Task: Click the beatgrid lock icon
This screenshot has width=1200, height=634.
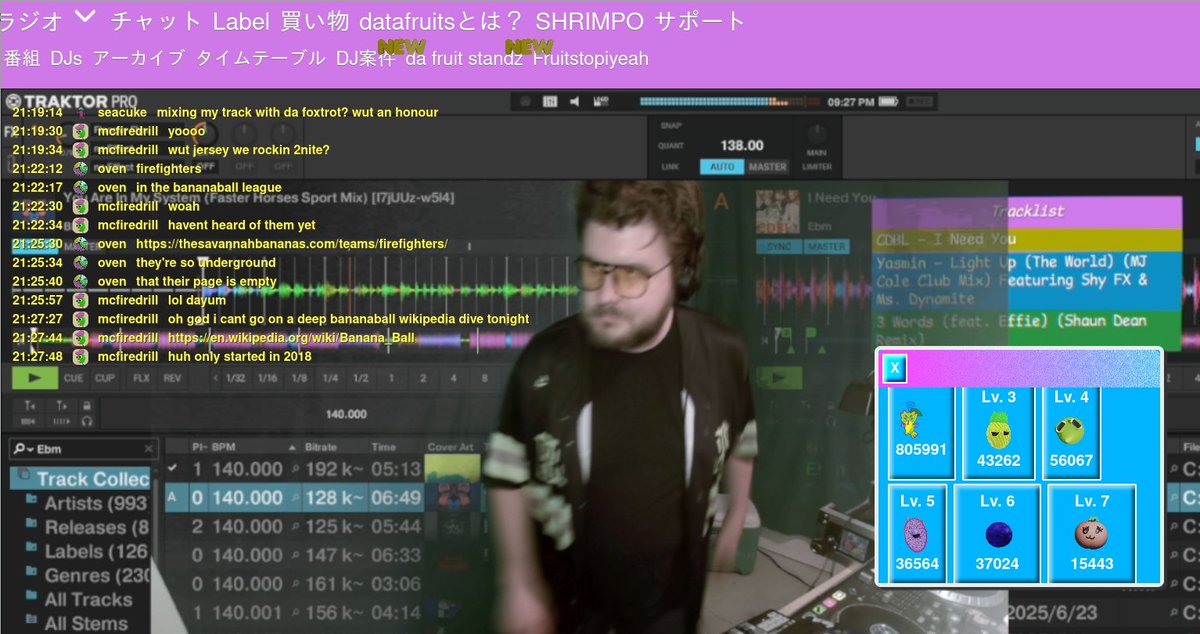Action: pos(87,405)
